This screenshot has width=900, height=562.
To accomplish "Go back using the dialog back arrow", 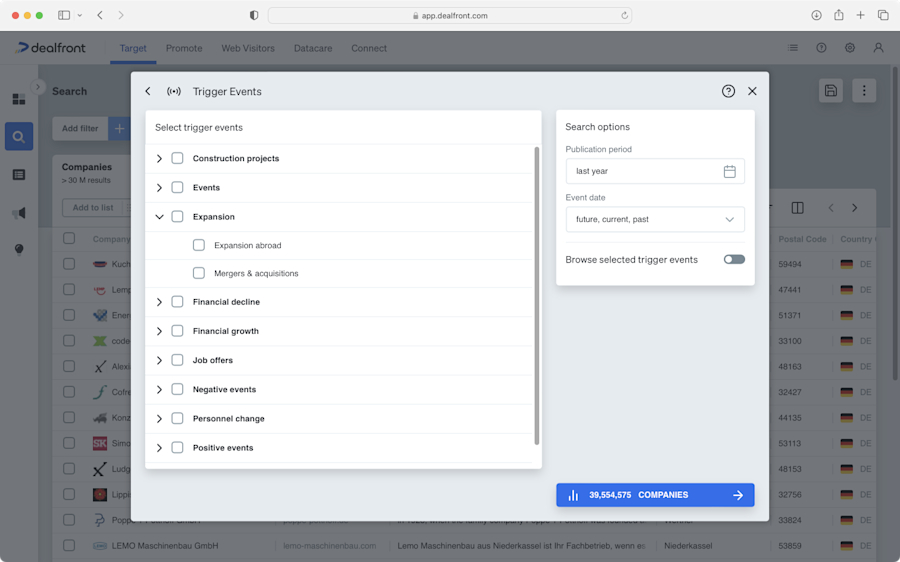I will 148,91.
